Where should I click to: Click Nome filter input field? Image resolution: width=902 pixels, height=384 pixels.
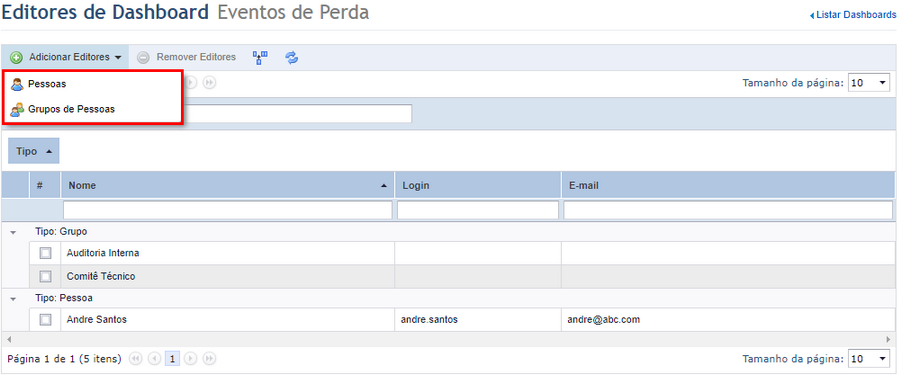pyautogui.click(x=228, y=210)
